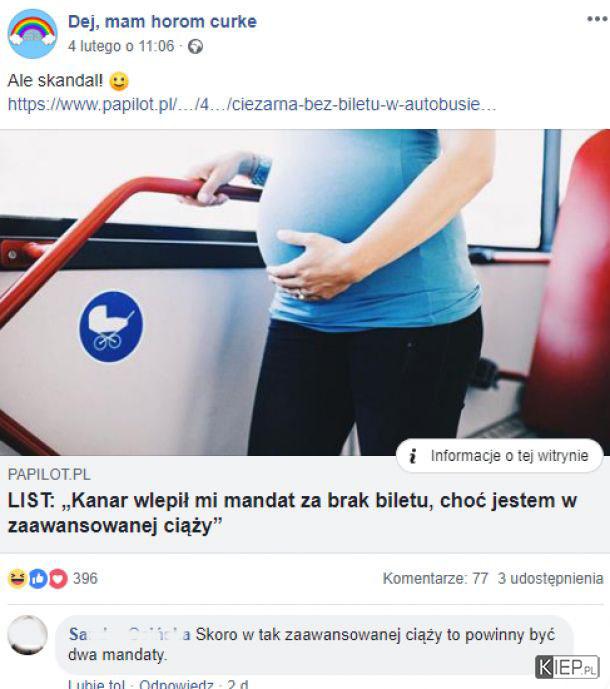Click the rainbow page profile picture
This screenshot has width=610, height=689.
(x=33, y=34)
